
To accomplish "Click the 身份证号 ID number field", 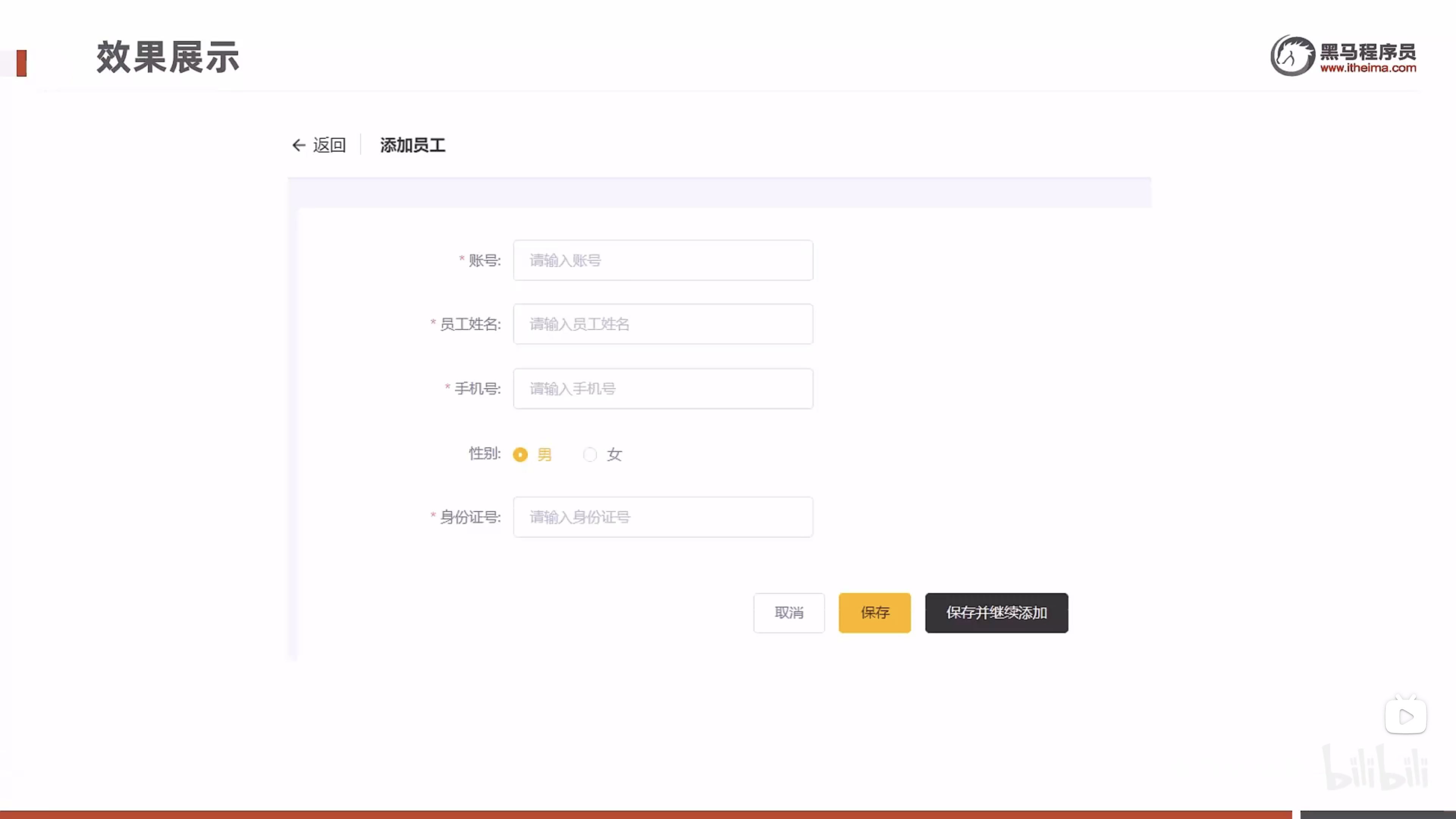I will pos(662,516).
